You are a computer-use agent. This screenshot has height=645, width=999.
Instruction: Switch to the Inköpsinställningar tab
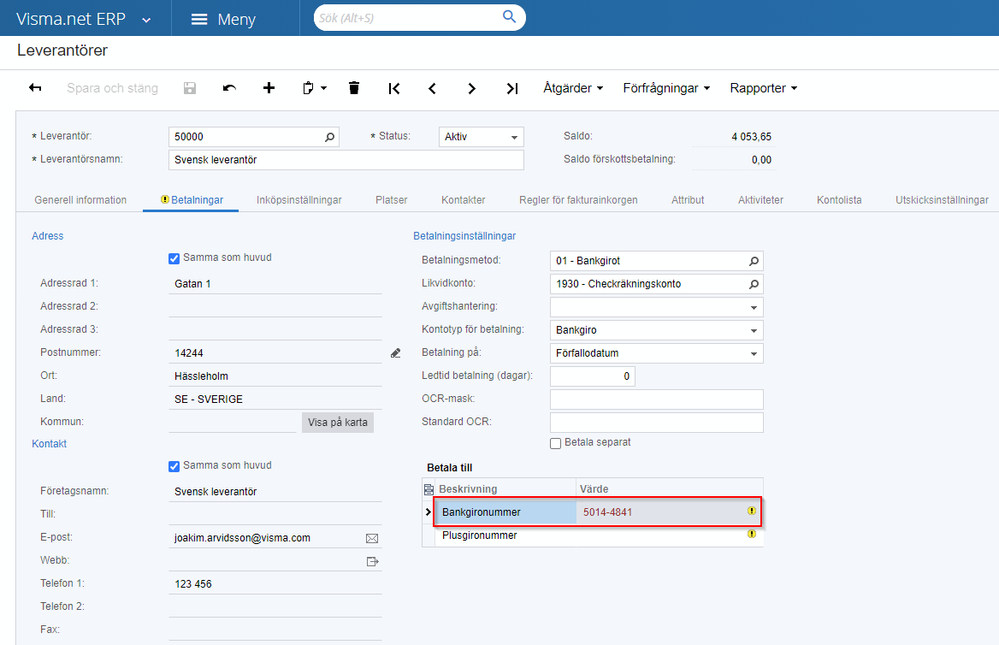(x=299, y=200)
